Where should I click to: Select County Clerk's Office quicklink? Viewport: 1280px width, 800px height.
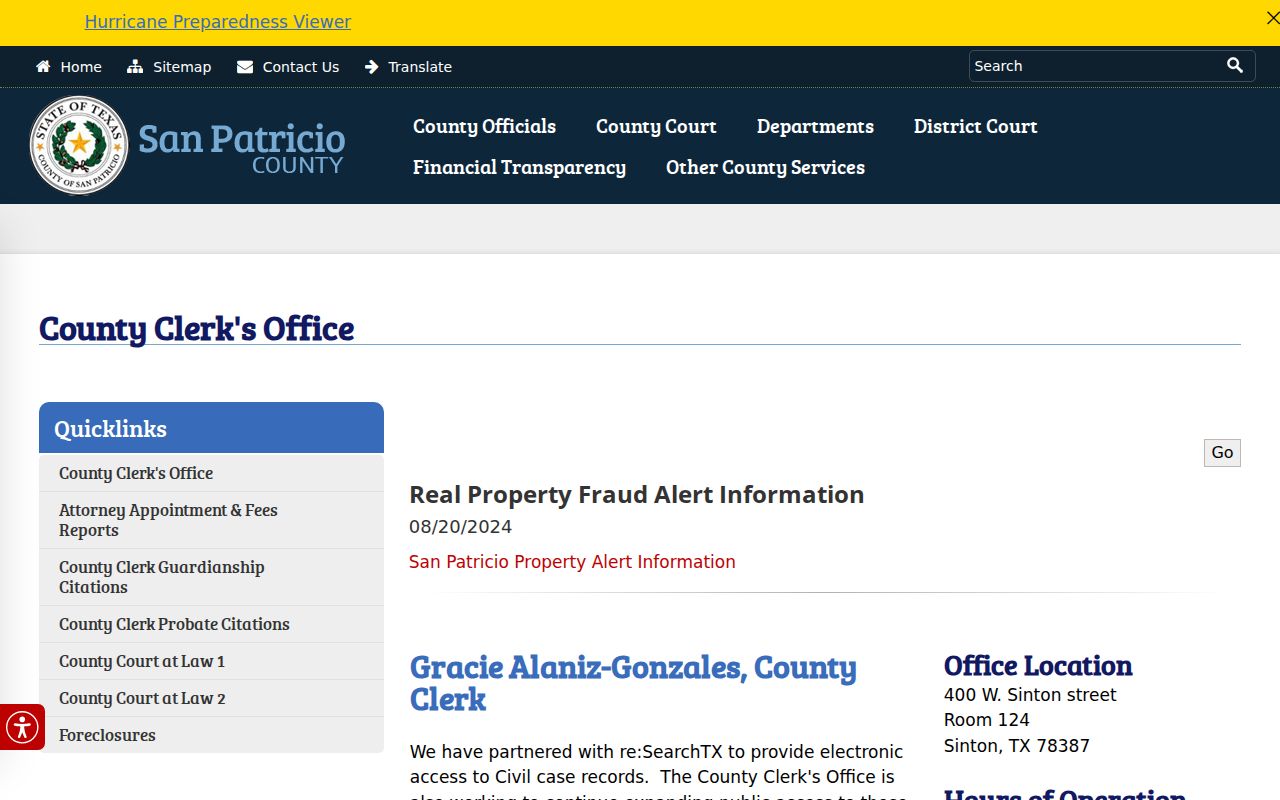coord(211,473)
